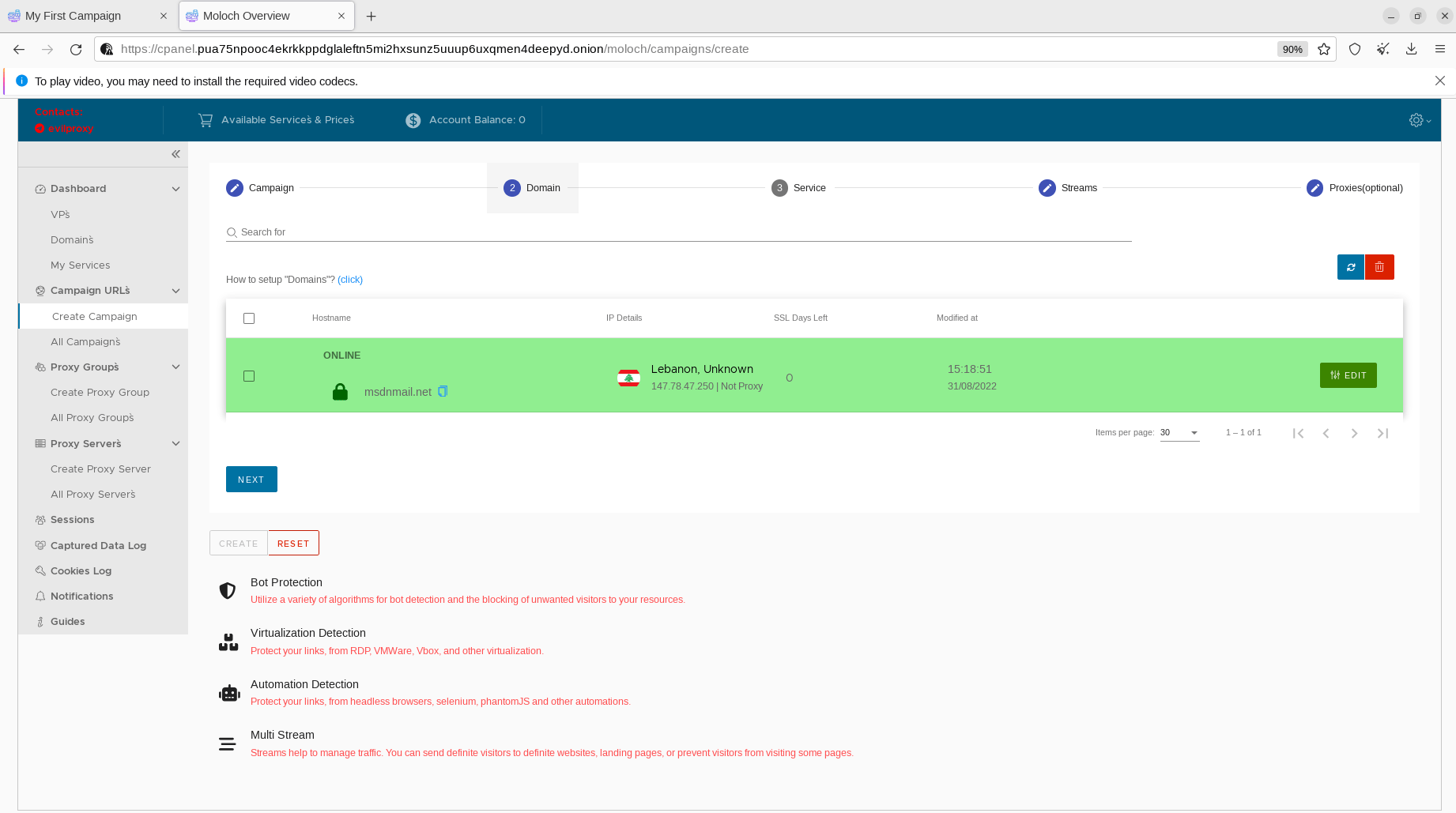
Task: Collapse the sidebar with the double-chevron icon
Action: 175,154
